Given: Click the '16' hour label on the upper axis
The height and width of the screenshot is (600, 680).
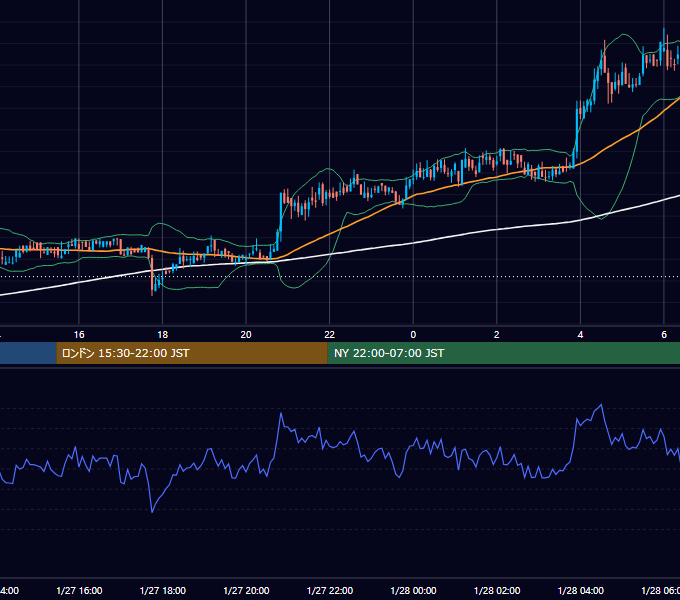Looking at the screenshot, I should click(x=79, y=335).
